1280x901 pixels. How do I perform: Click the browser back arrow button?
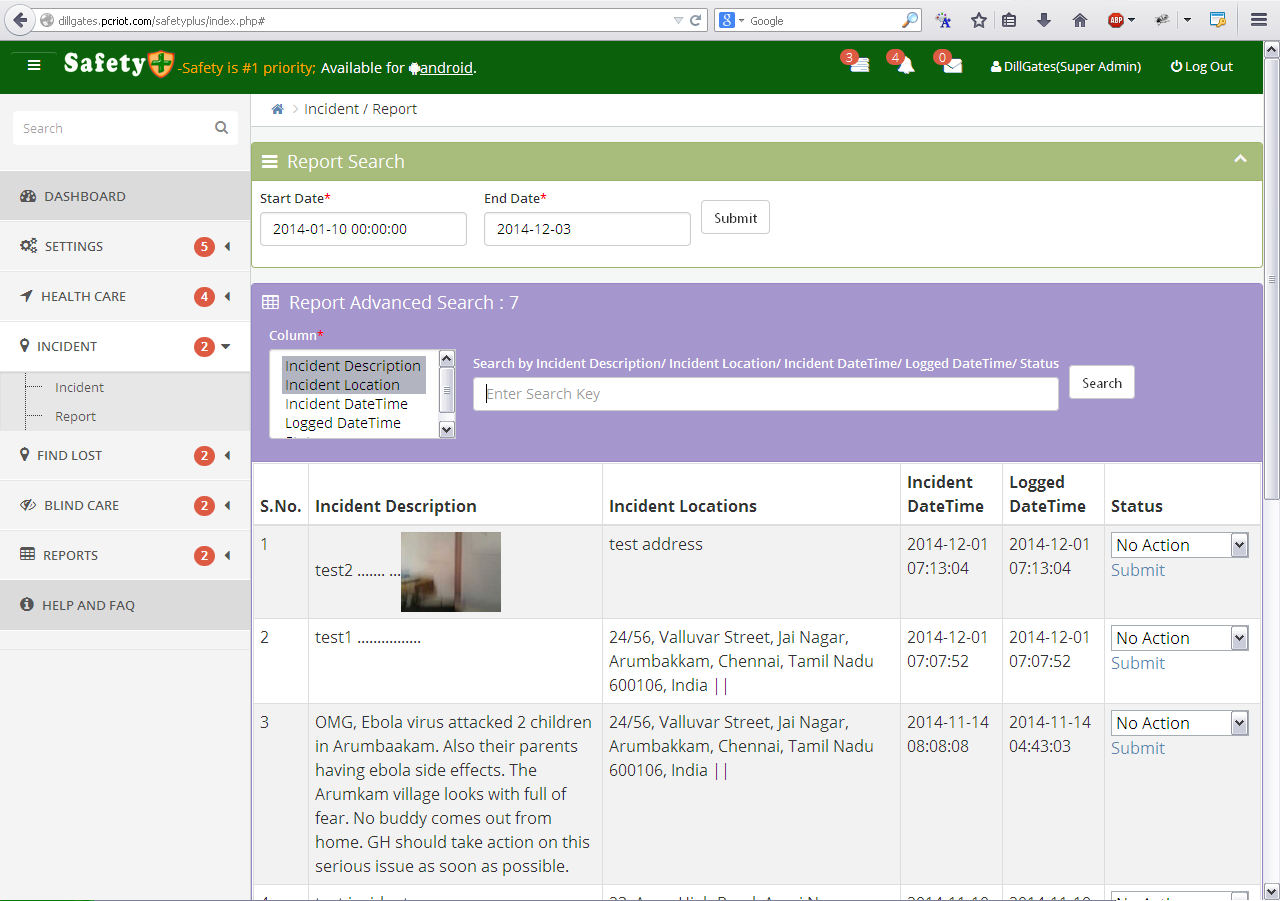pos(19,20)
